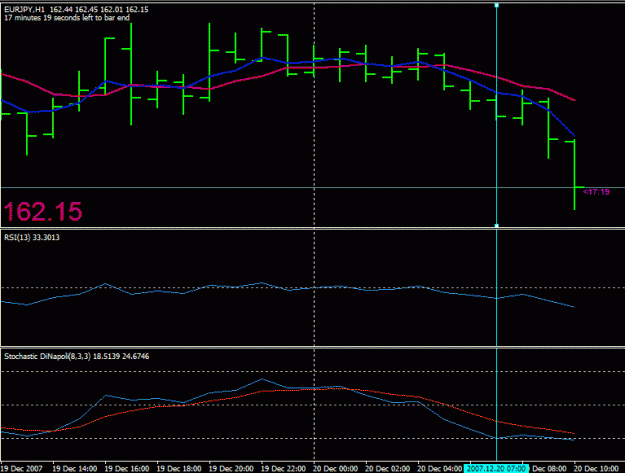This screenshot has height=473, width=625.
Task: Select the right end of the blue moving average
Action: (x=574, y=136)
